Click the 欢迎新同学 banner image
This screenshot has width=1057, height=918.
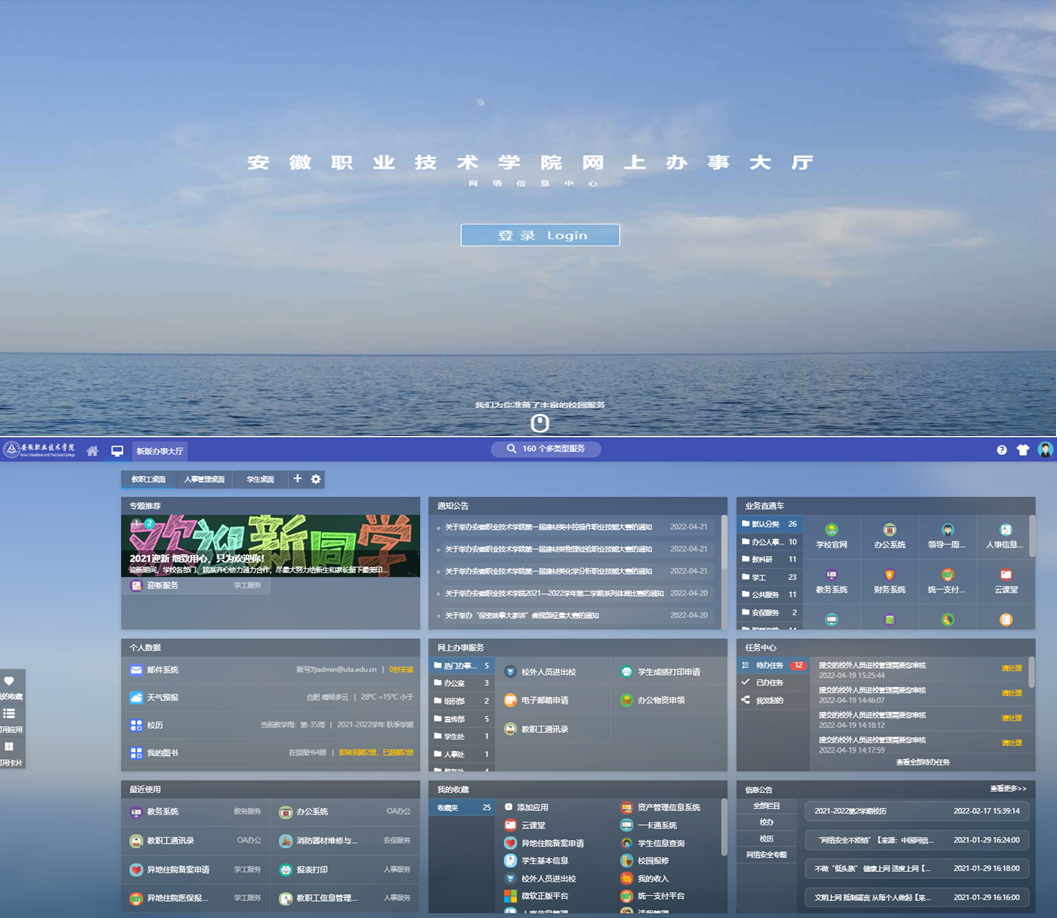coord(270,545)
